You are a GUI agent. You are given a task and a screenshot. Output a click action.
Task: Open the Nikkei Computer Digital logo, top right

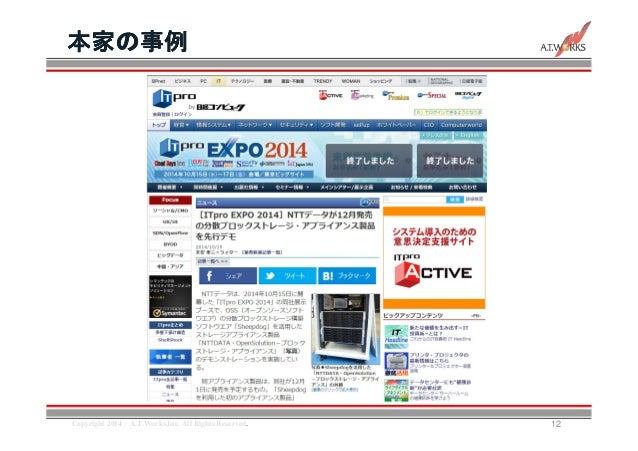click(x=468, y=95)
